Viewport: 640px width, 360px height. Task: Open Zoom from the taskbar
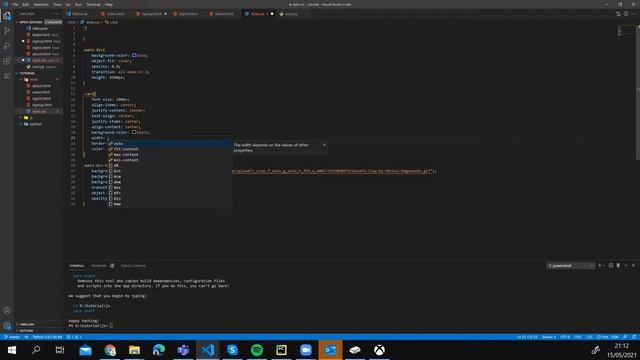click(306, 350)
